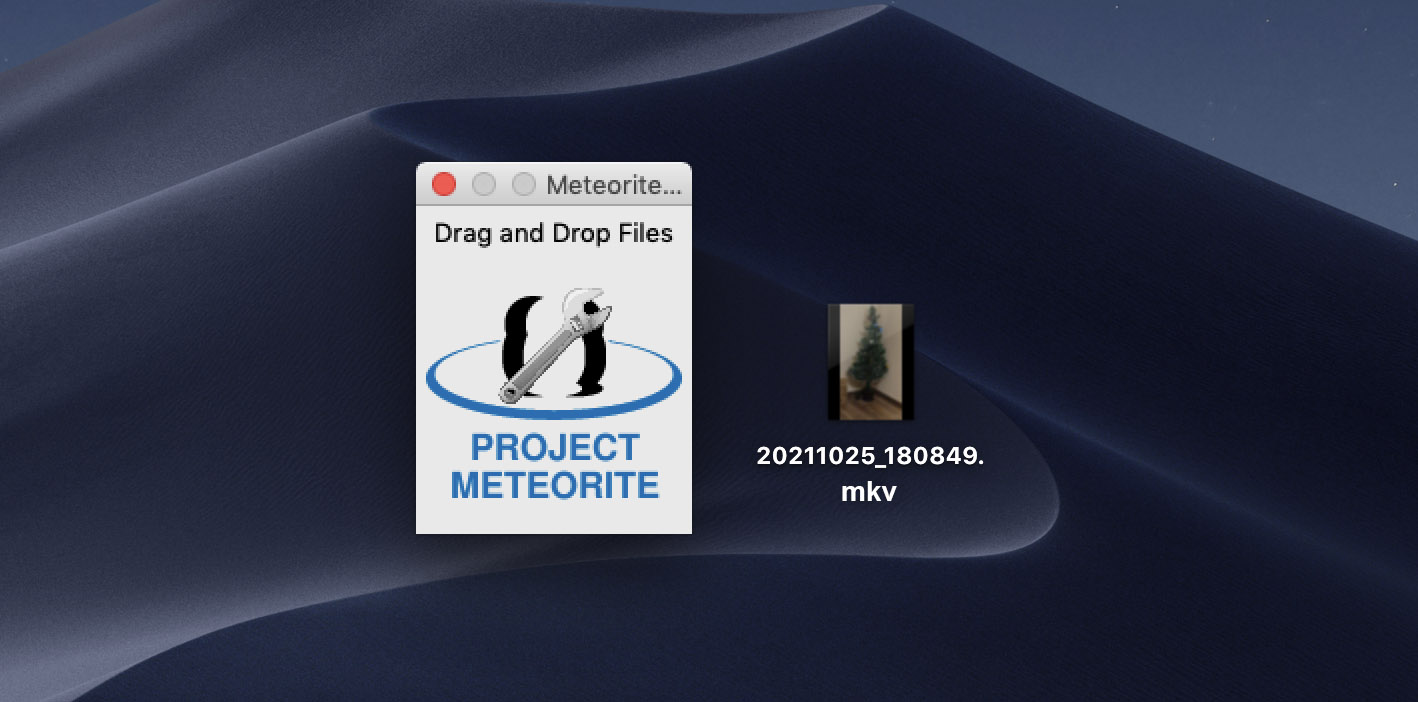Select the 20211025_180849.mkv video thumbnail

coord(870,362)
